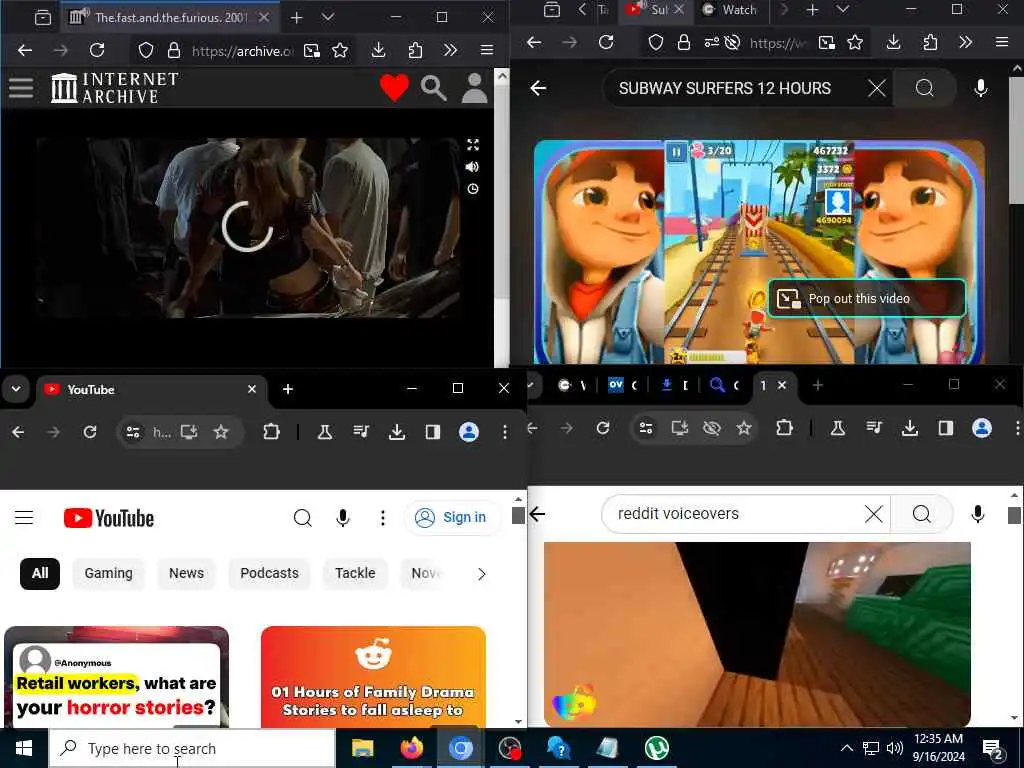
Task: Toggle Chrome side panel in YouTube window
Action: 432,432
